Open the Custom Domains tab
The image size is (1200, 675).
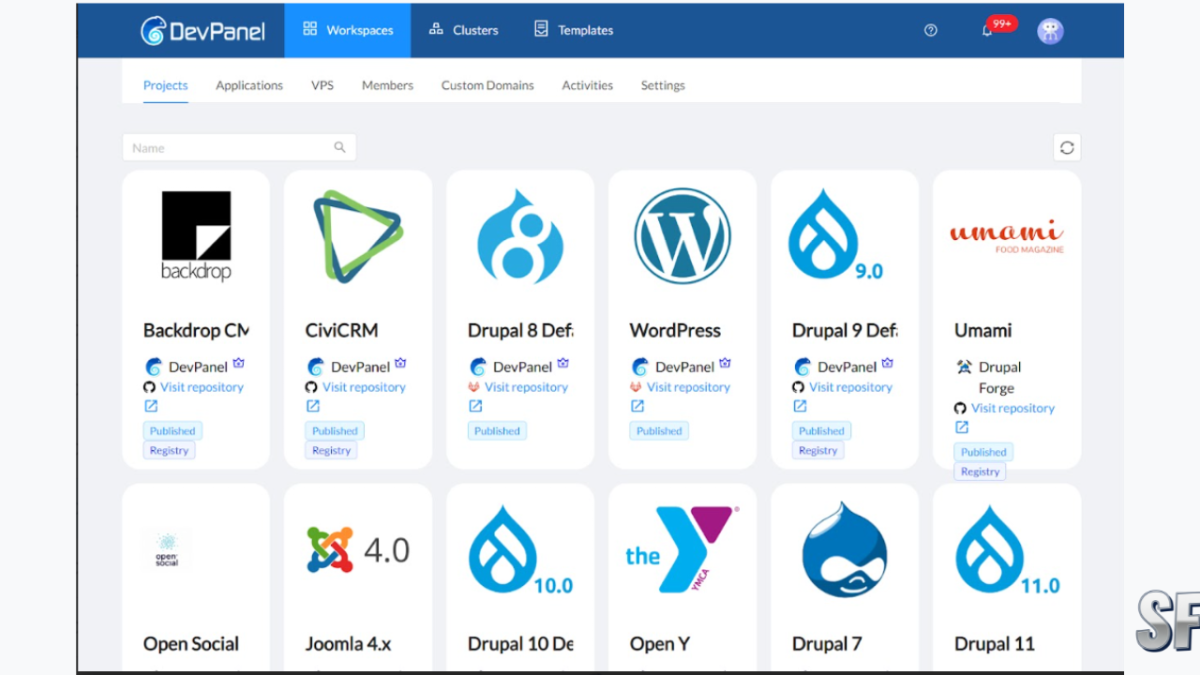coord(487,85)
